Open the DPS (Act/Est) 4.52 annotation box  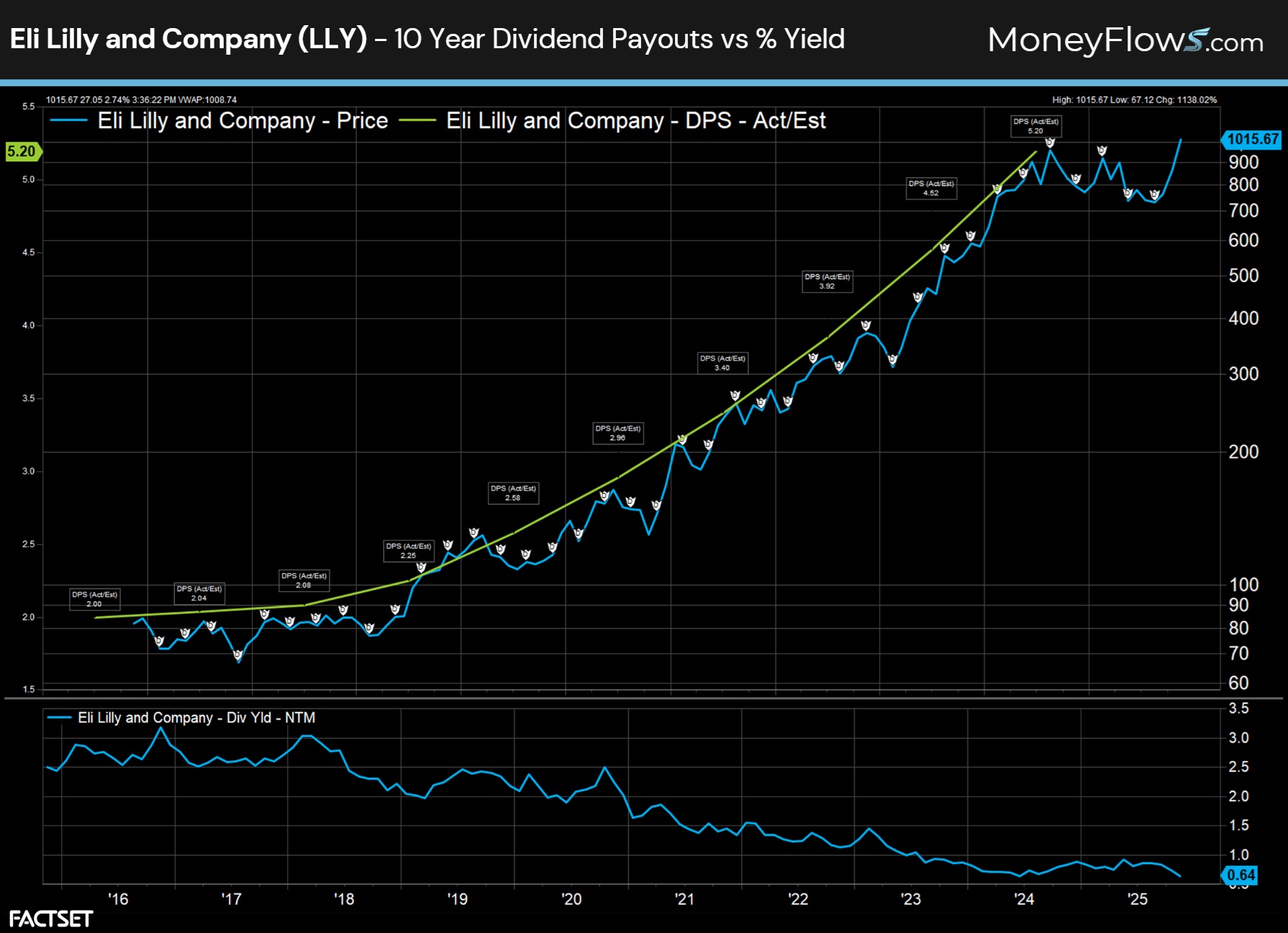click(932, 189)
